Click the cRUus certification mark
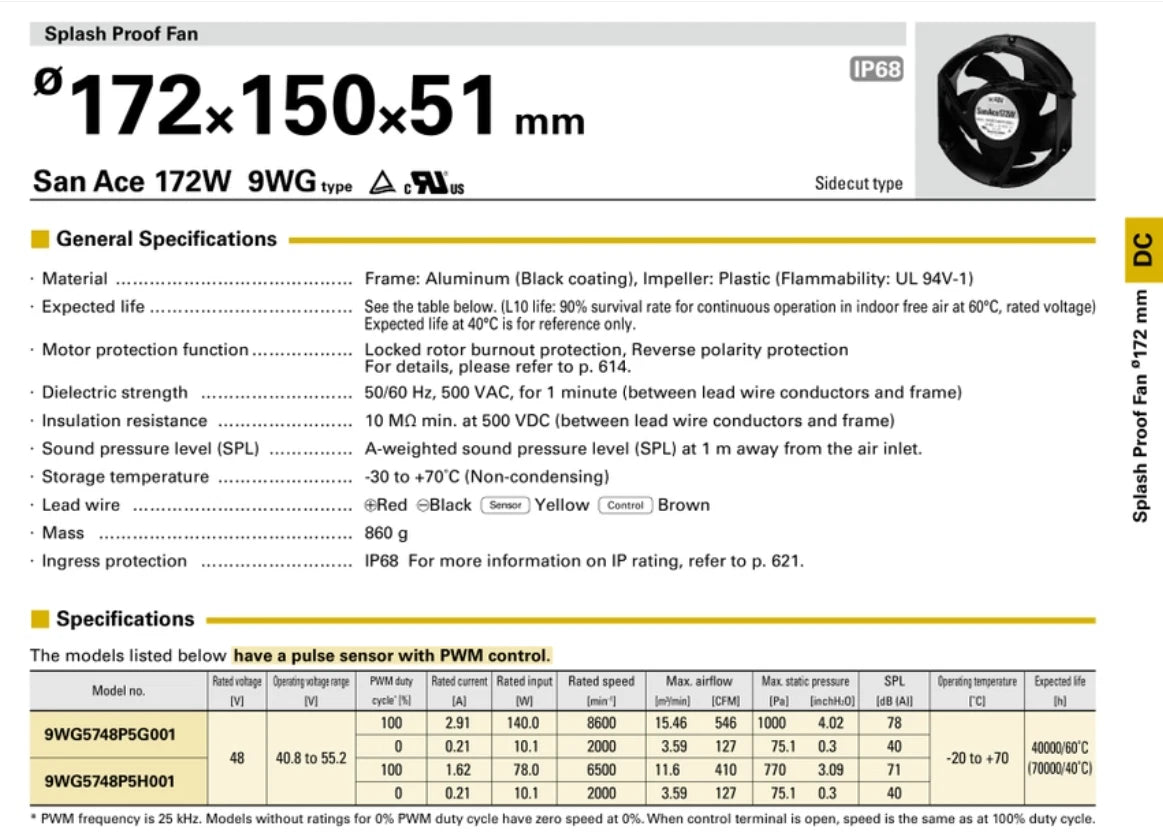 click(434, 184)
